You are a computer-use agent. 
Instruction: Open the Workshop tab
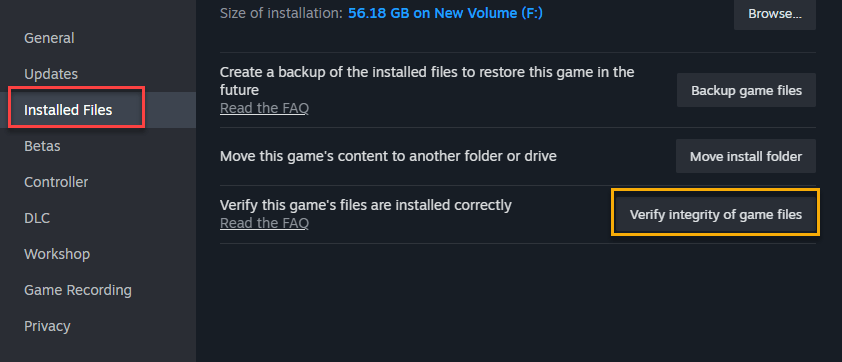coord(57,254)
